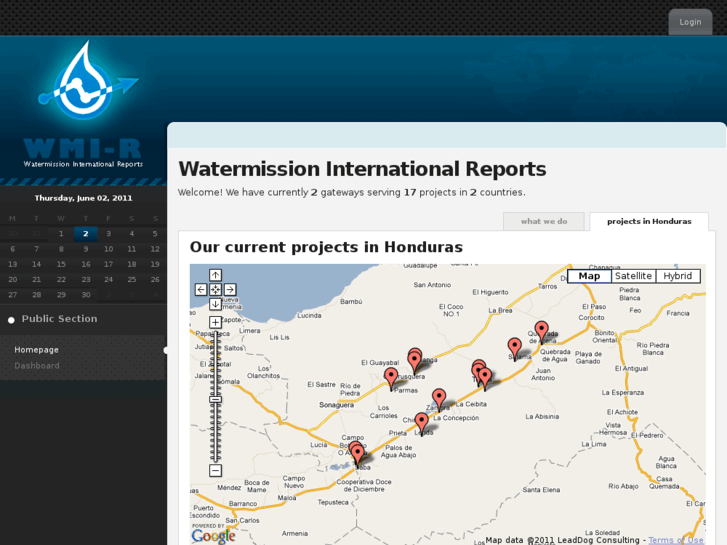Switch to Hybrid view
Image resolution: width=727 pixels, height=545 pixels.
pyautogui.click(x=677, y=276)
